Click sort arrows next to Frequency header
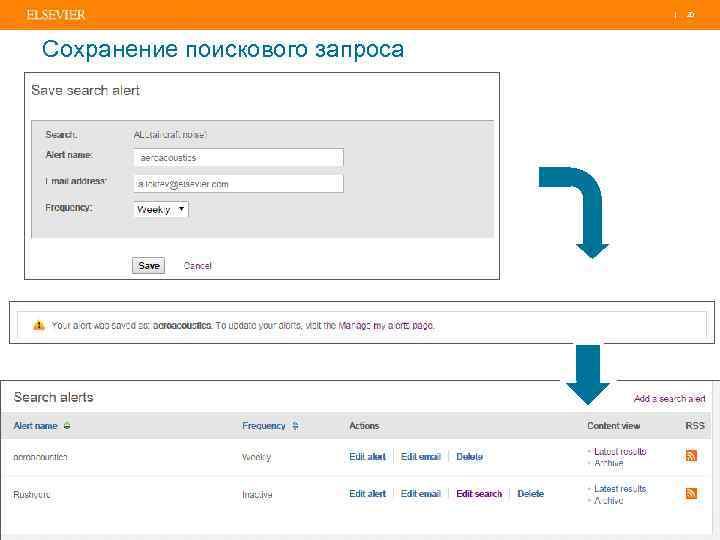The image size is (720, 540). point(295,426)
